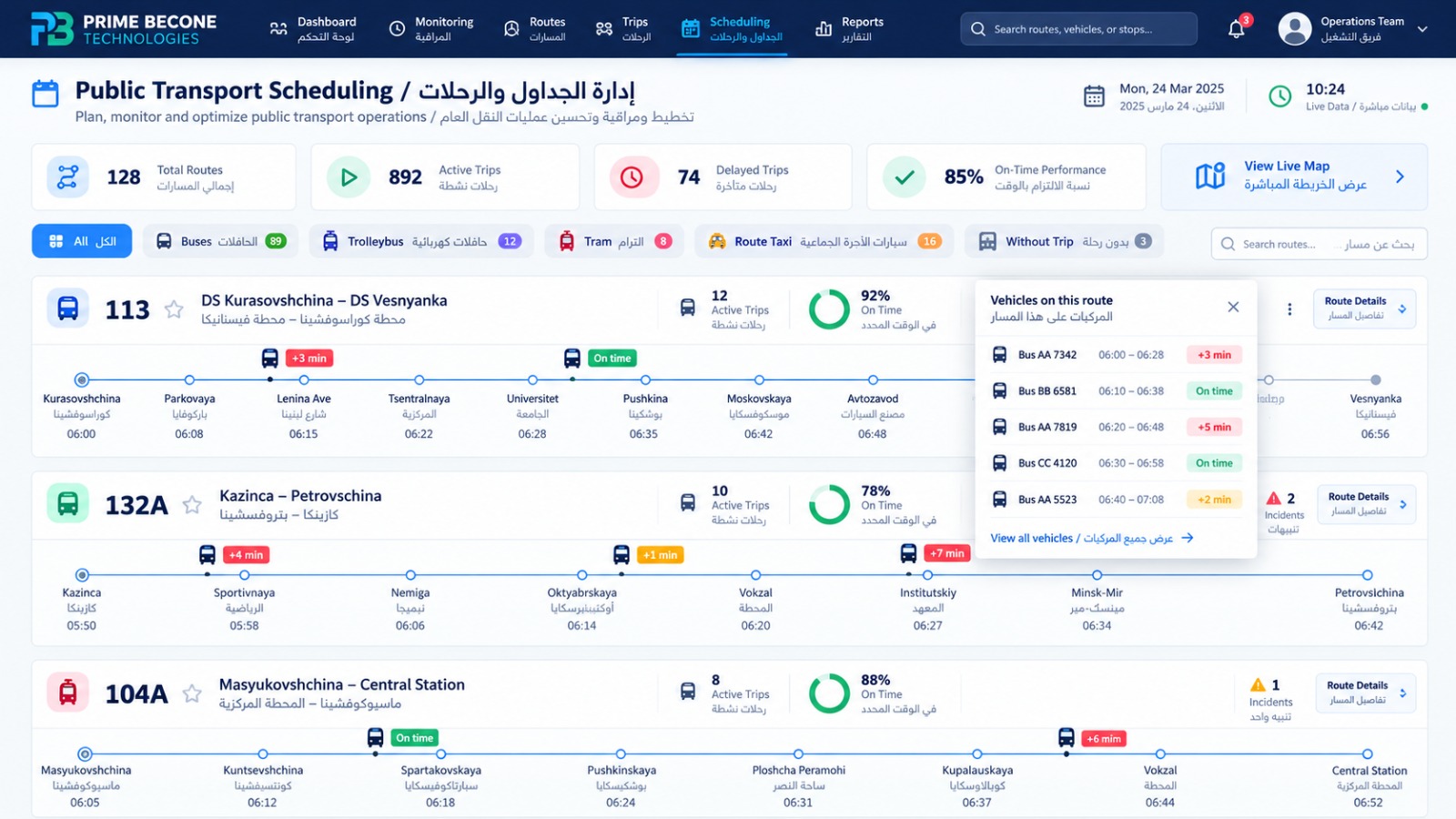The width and height of the screenshot is (1456, 819).
Task: Click the Search routes filter field
Action: tap(1319, 244)
